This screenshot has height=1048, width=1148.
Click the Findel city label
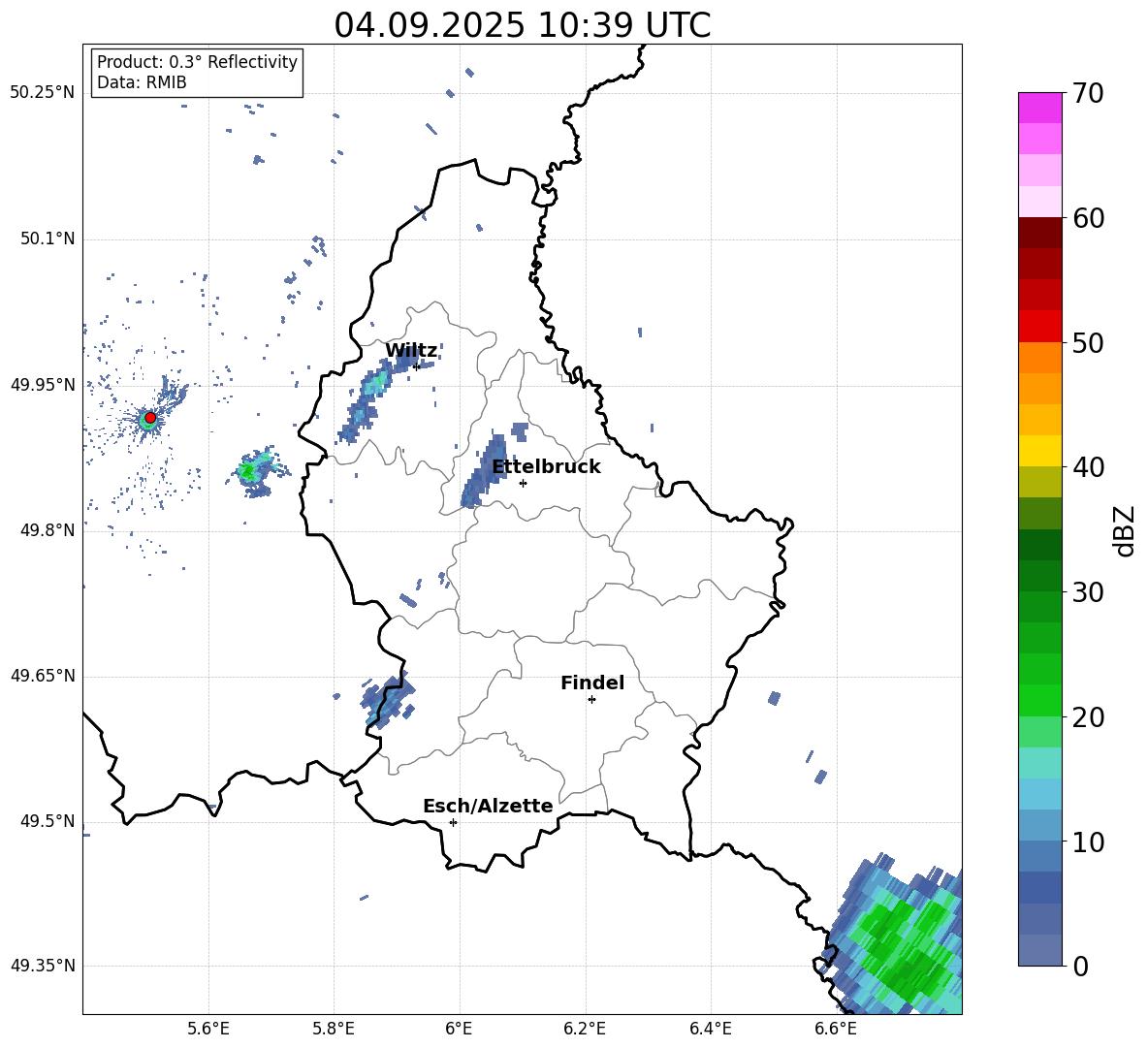592,683
